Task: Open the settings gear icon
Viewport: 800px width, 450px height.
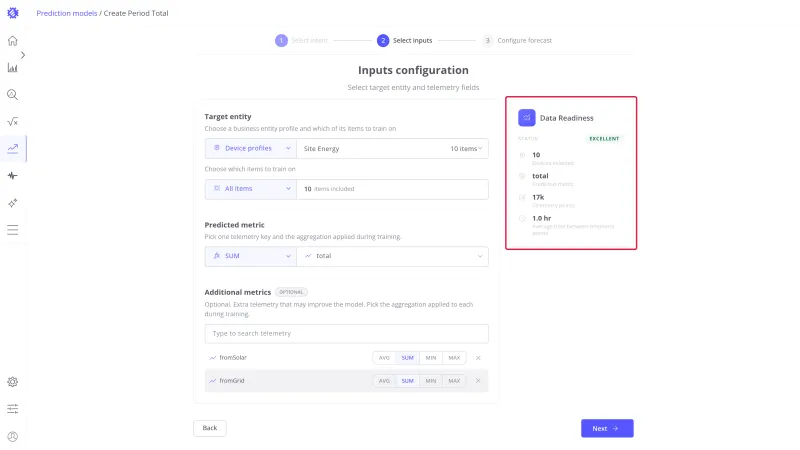Action: click(x=13, y=382)
